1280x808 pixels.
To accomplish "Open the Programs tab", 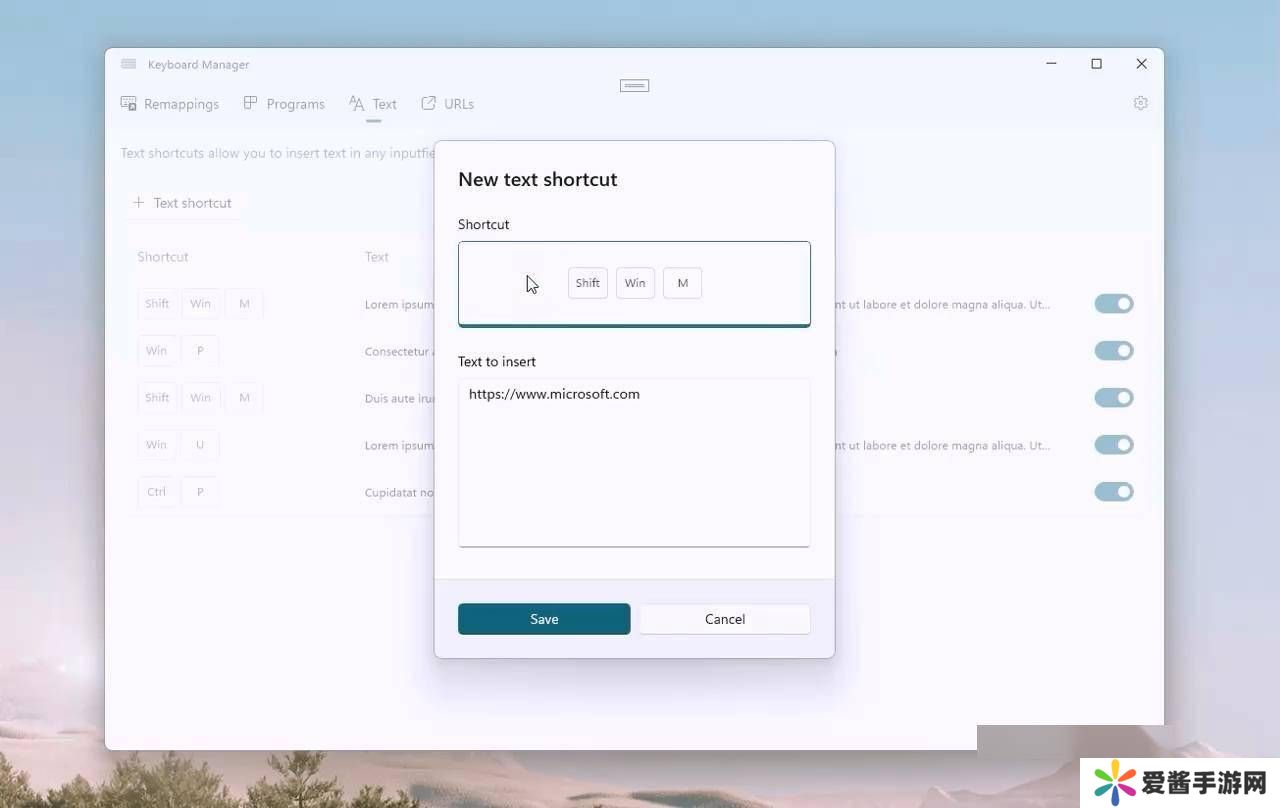I will coord(285,104).
